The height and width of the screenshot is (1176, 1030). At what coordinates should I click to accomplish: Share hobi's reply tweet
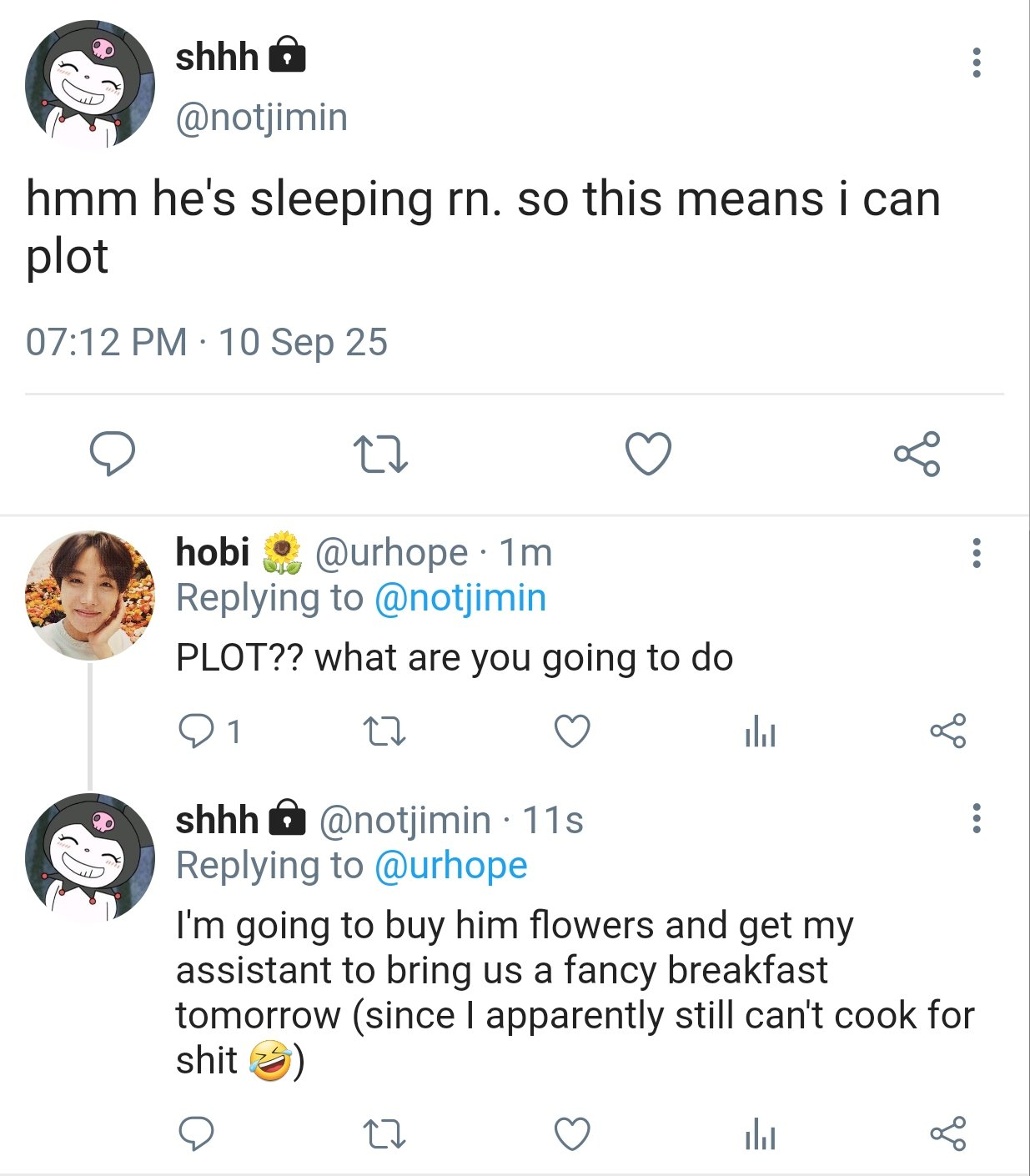tap(947, 731)
